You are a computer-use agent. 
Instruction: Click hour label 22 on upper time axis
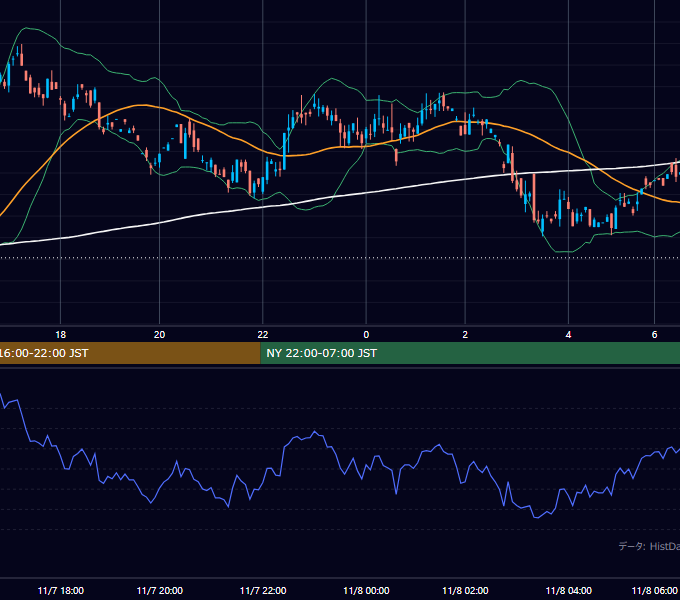pyautogui.click(x=263, y=335)
